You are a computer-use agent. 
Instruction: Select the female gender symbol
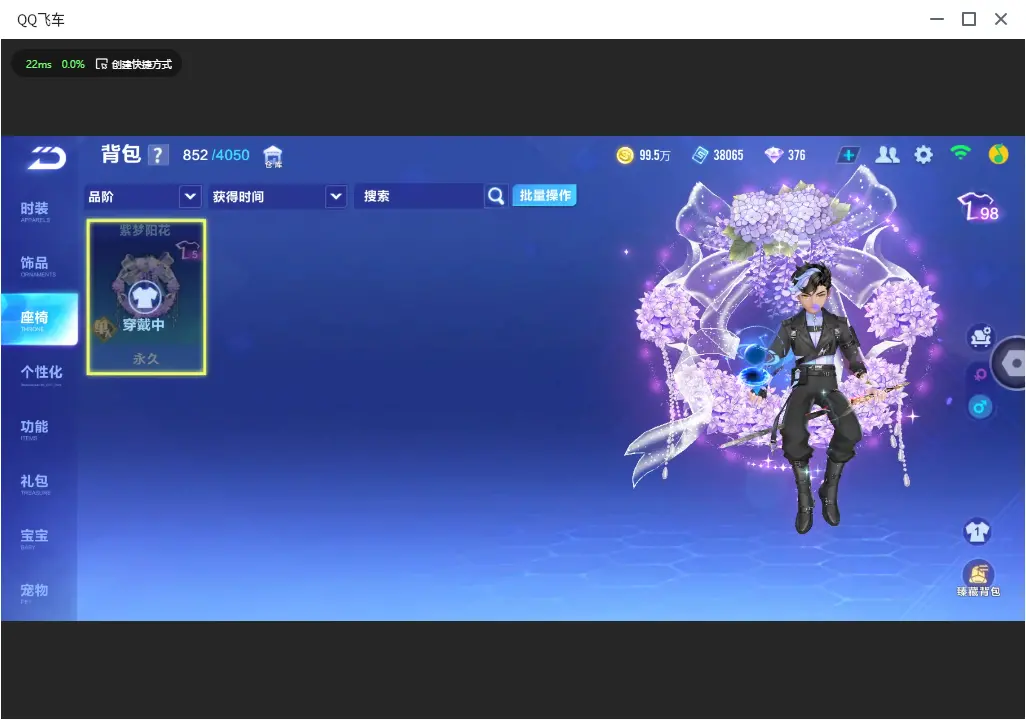[980, 375]
